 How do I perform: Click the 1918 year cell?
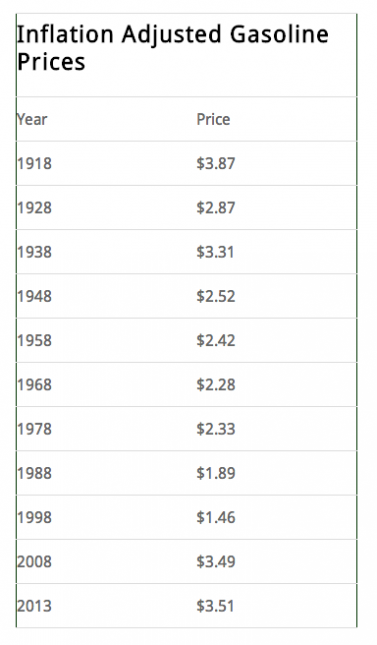35,164
